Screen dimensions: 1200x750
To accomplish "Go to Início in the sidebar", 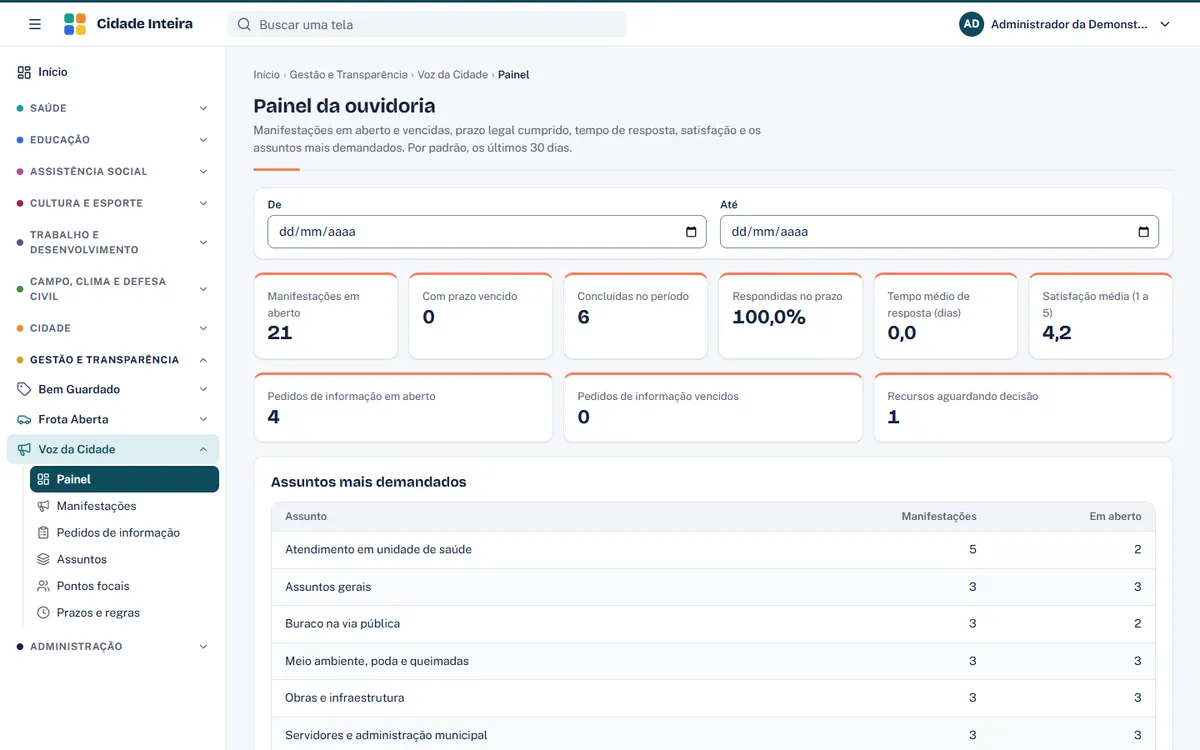I will [113, 72].
